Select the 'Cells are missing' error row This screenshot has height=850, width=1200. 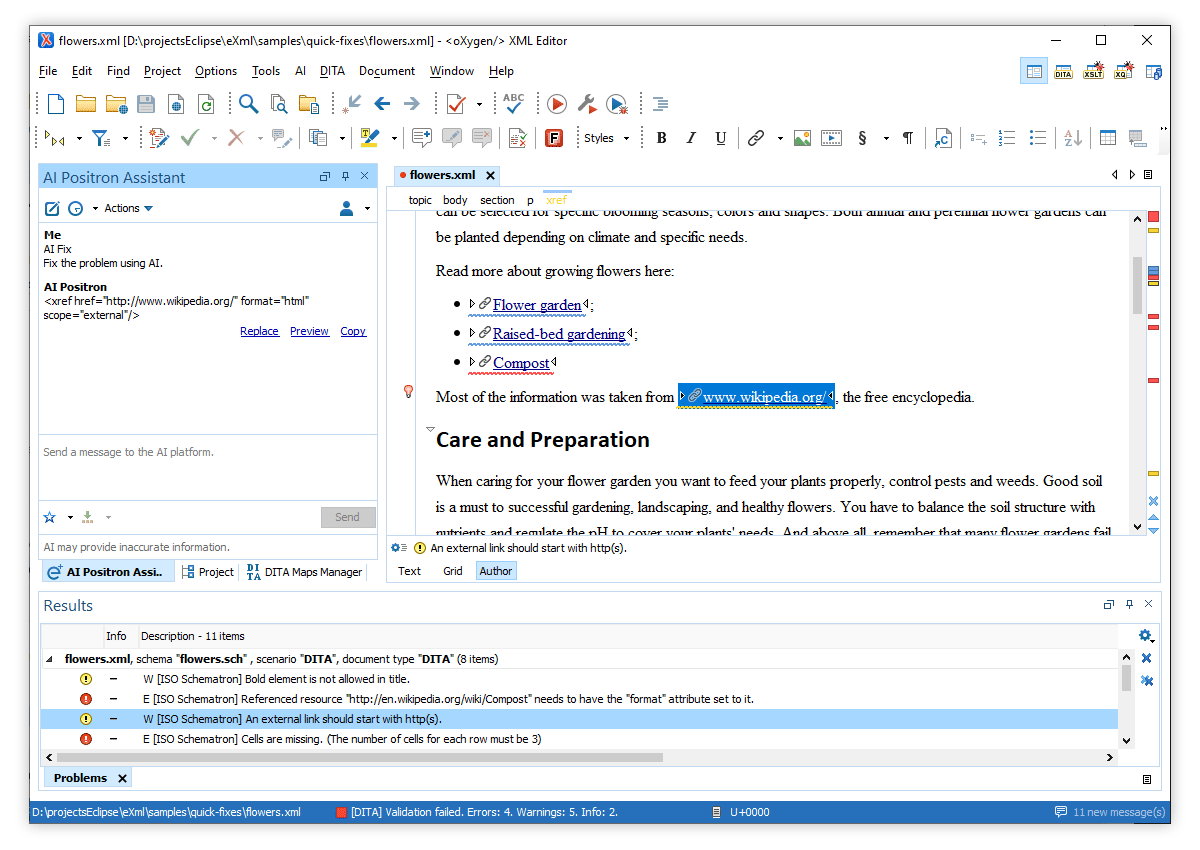[579, 739]
